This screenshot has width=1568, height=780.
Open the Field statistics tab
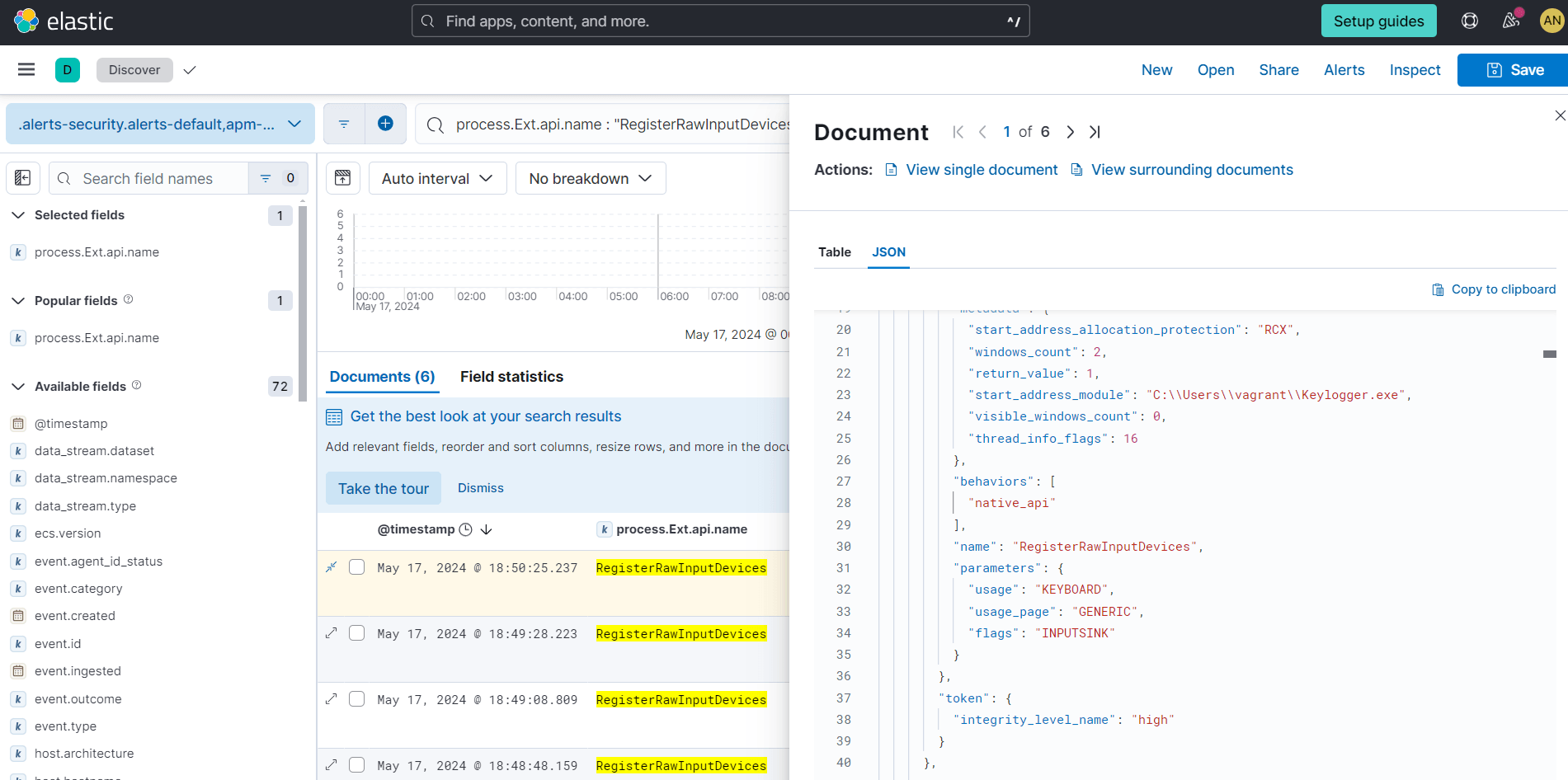[511, 377]
